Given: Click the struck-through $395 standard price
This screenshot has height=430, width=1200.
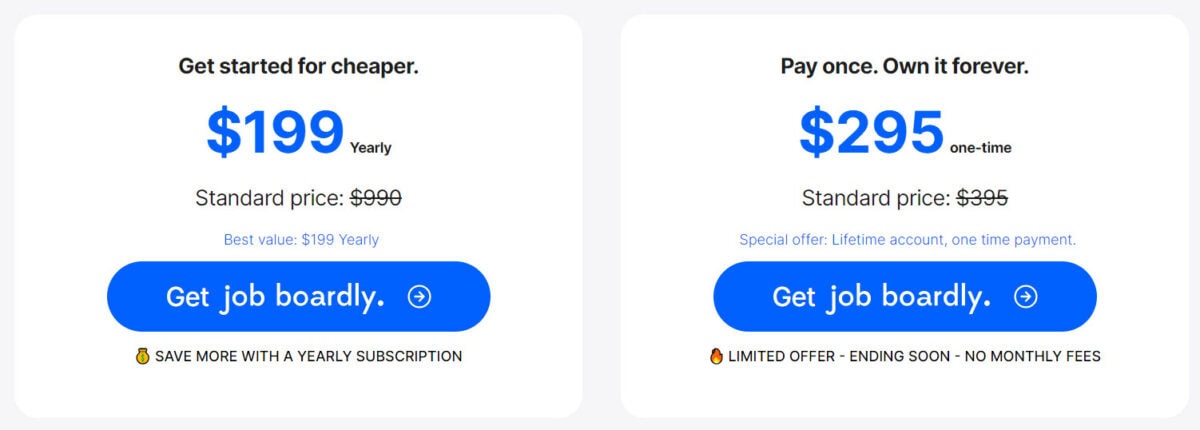Looking at the screenshot, I should (x=982, y=198).
